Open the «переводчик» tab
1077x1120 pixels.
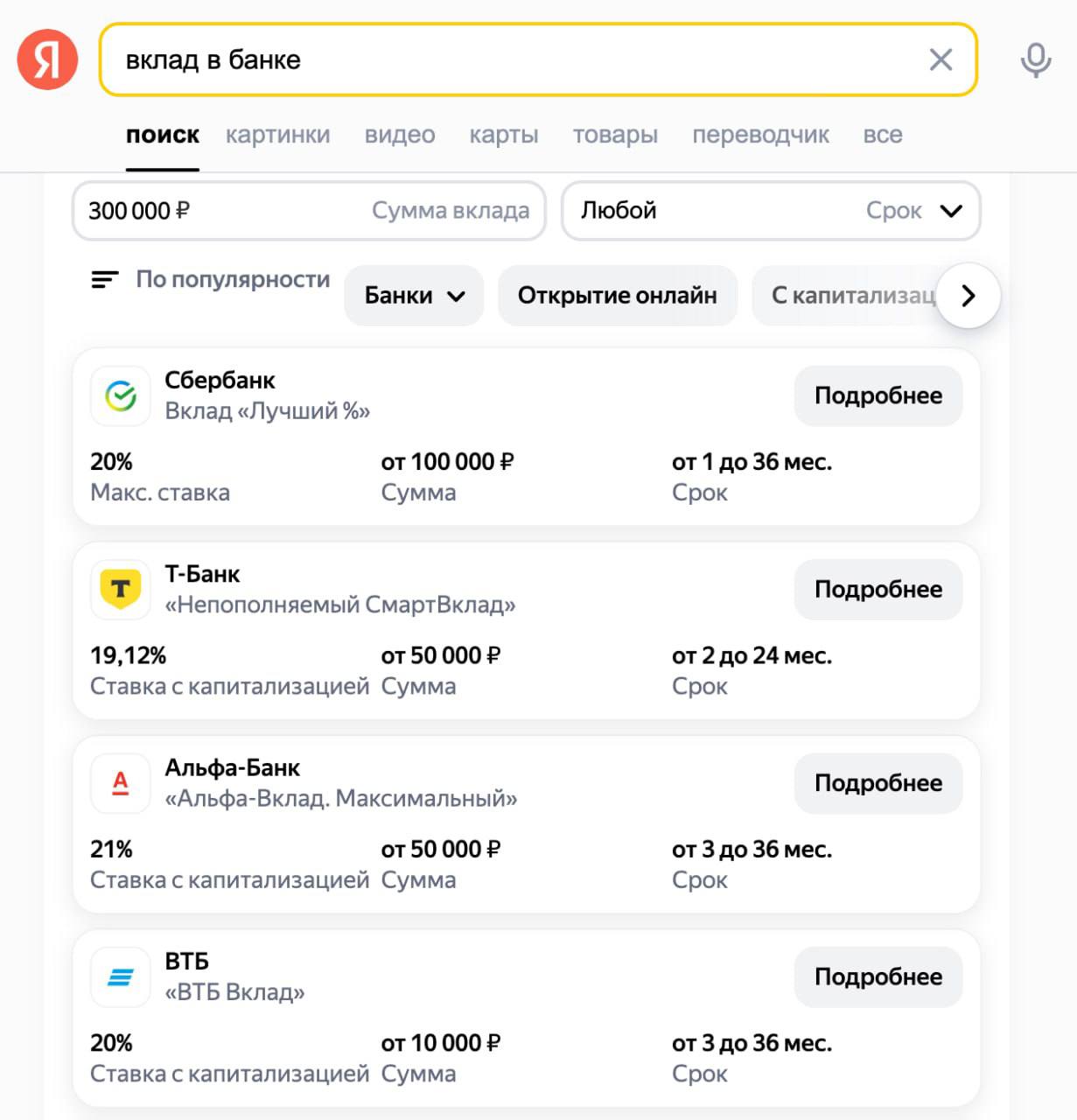coord(760,135)
